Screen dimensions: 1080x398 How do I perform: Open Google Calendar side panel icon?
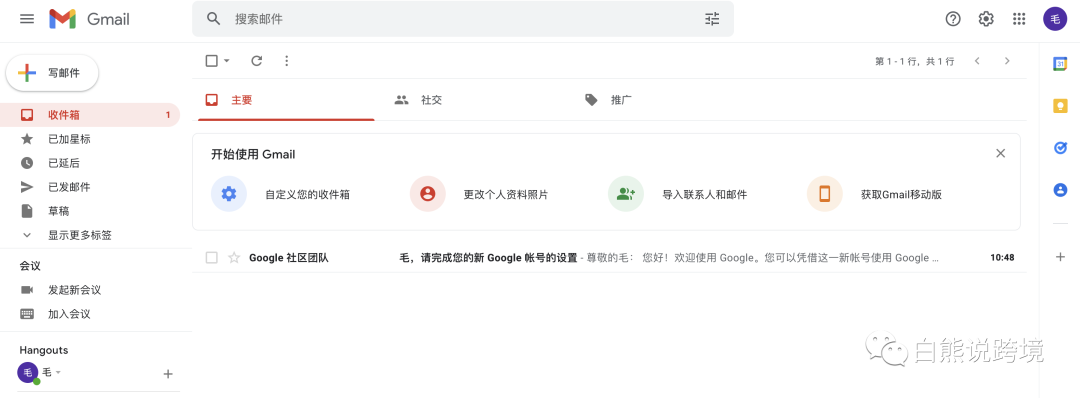pyautogui.click(x=1060, y=63)
